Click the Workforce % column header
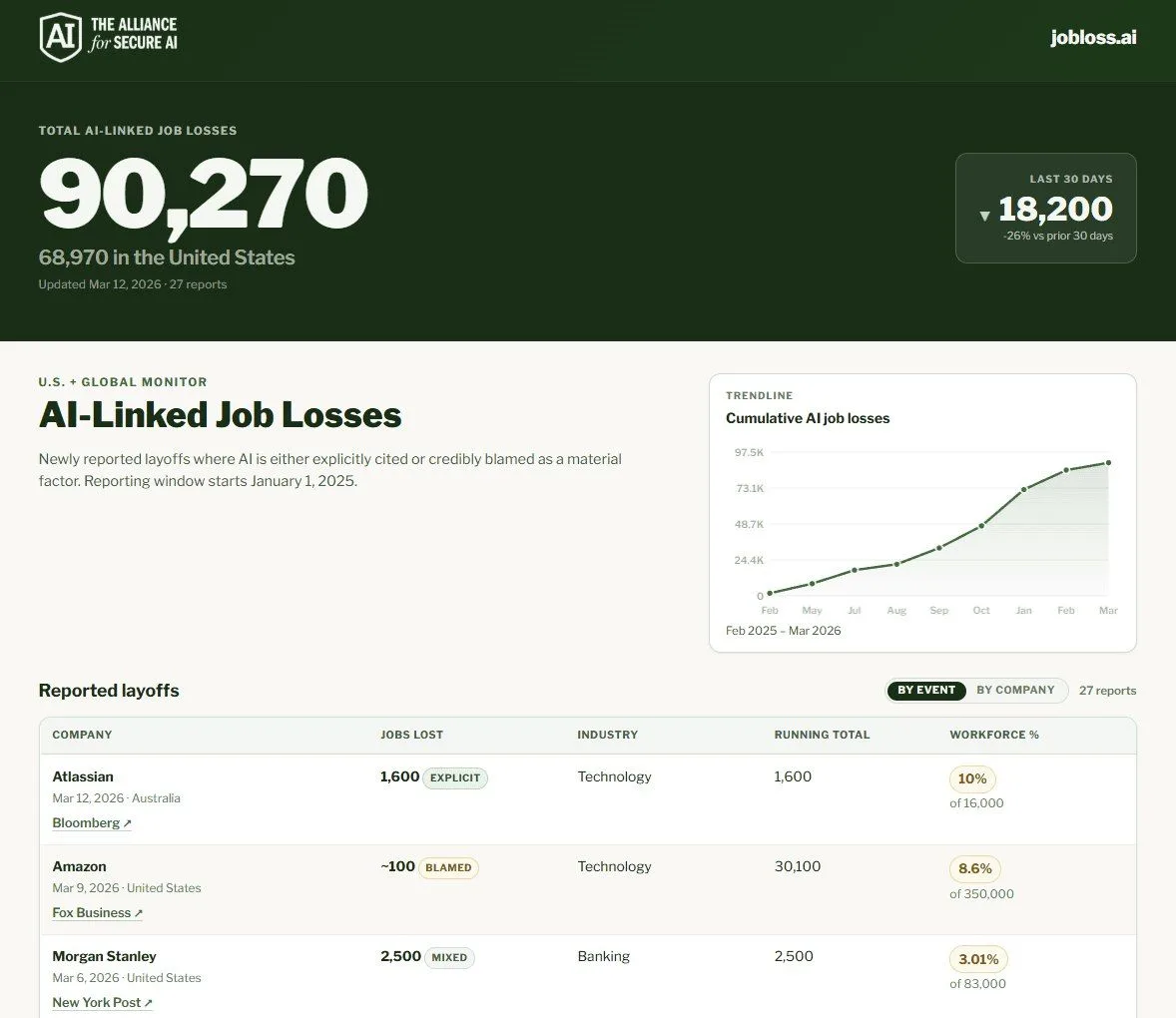The height and width of the screenshot is (1018, 1176). 993,735
